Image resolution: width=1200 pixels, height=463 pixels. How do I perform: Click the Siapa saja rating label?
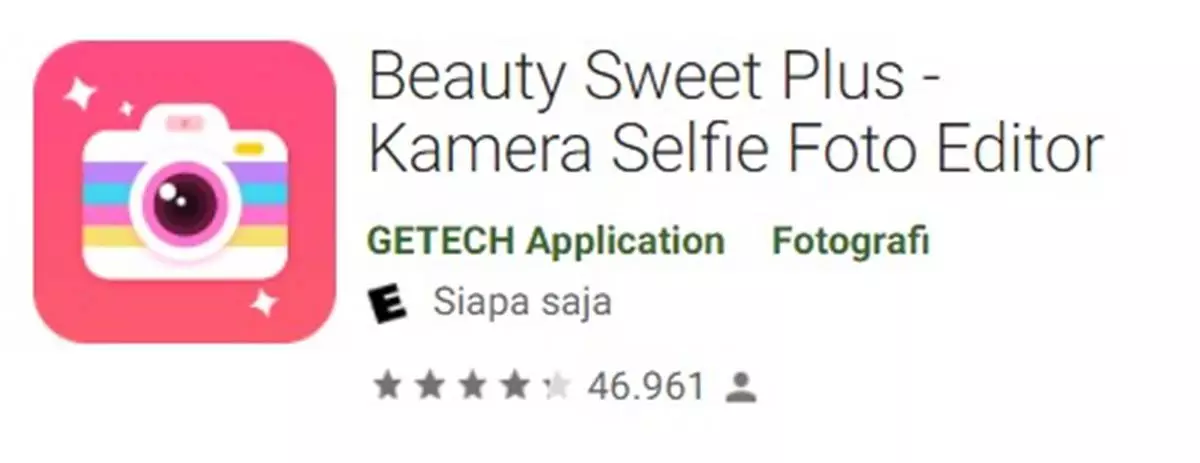[x=522, y=303]
